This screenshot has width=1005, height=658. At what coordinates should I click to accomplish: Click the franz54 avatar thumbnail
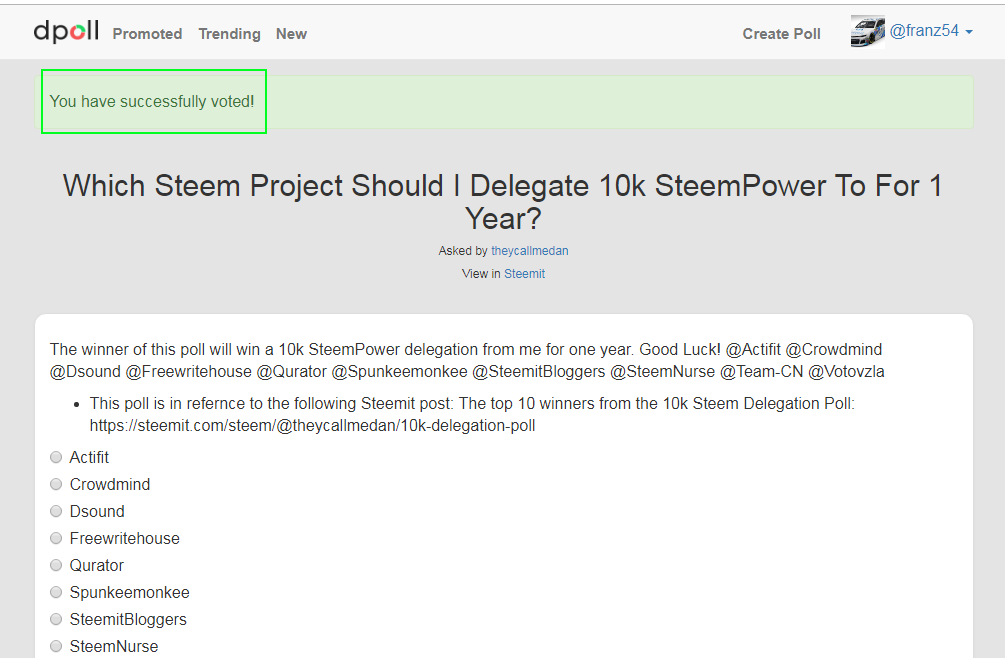pyautogui.click(x=867, y=31)
